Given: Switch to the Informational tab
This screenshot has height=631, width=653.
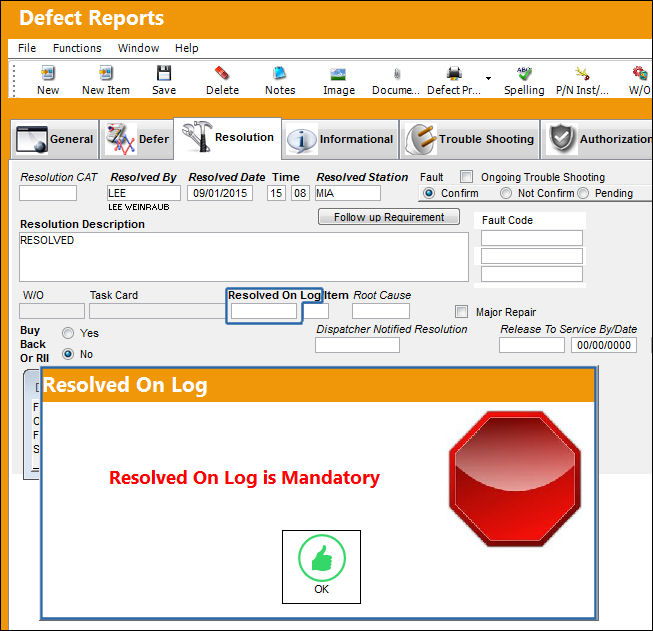Looking at the screenshot, I should 340,139.
